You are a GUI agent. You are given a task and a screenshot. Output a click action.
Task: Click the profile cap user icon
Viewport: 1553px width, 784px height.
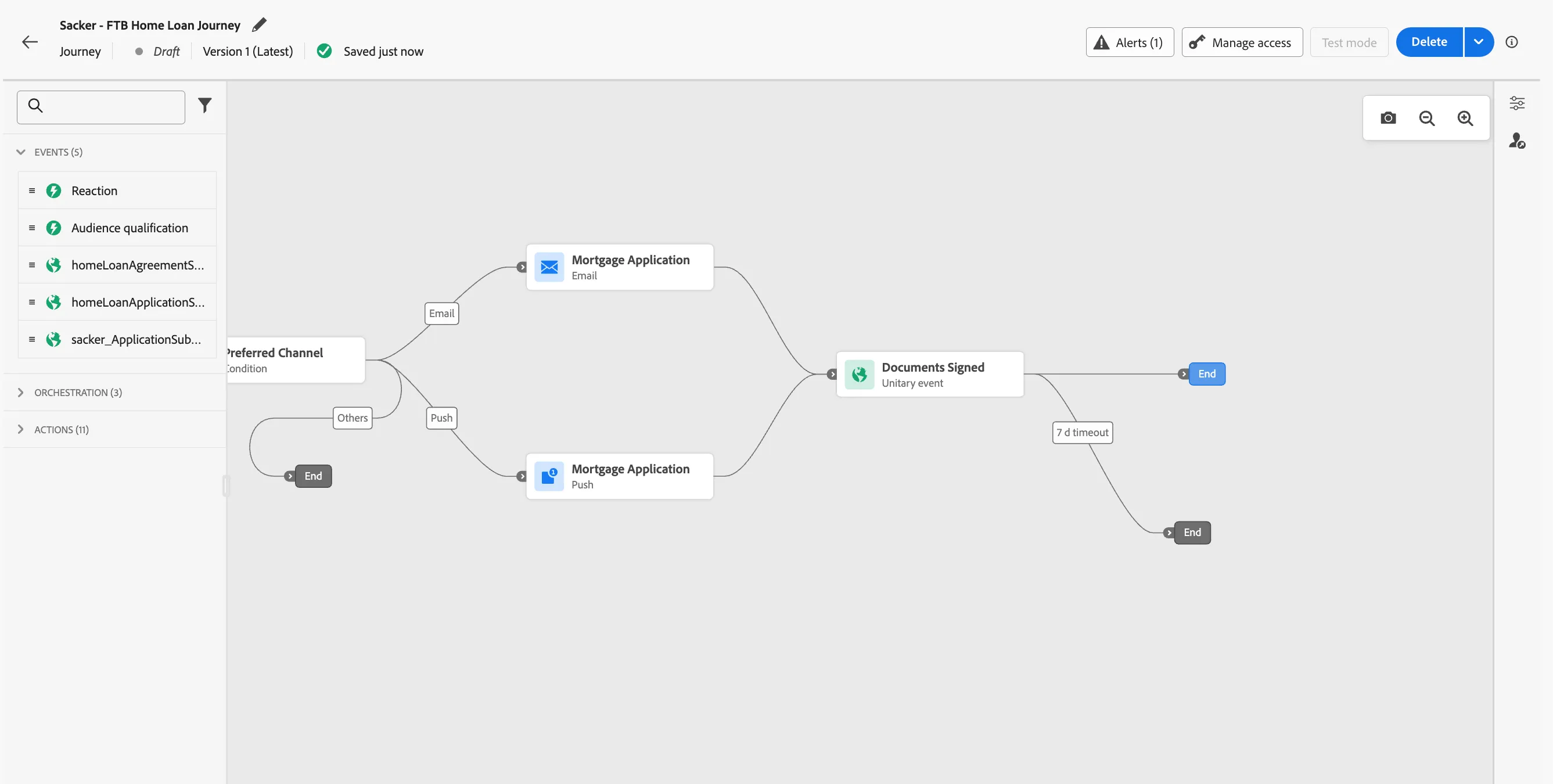[1517, 141]
